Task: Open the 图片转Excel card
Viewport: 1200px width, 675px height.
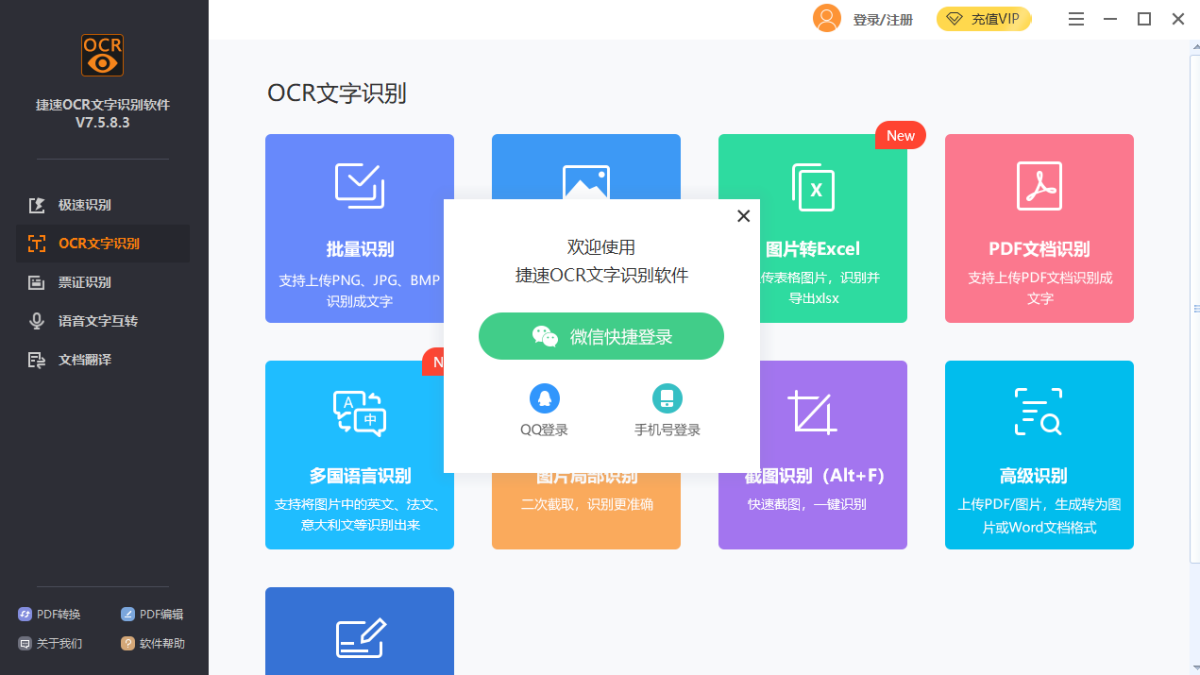Action: [x=812, y=228]
